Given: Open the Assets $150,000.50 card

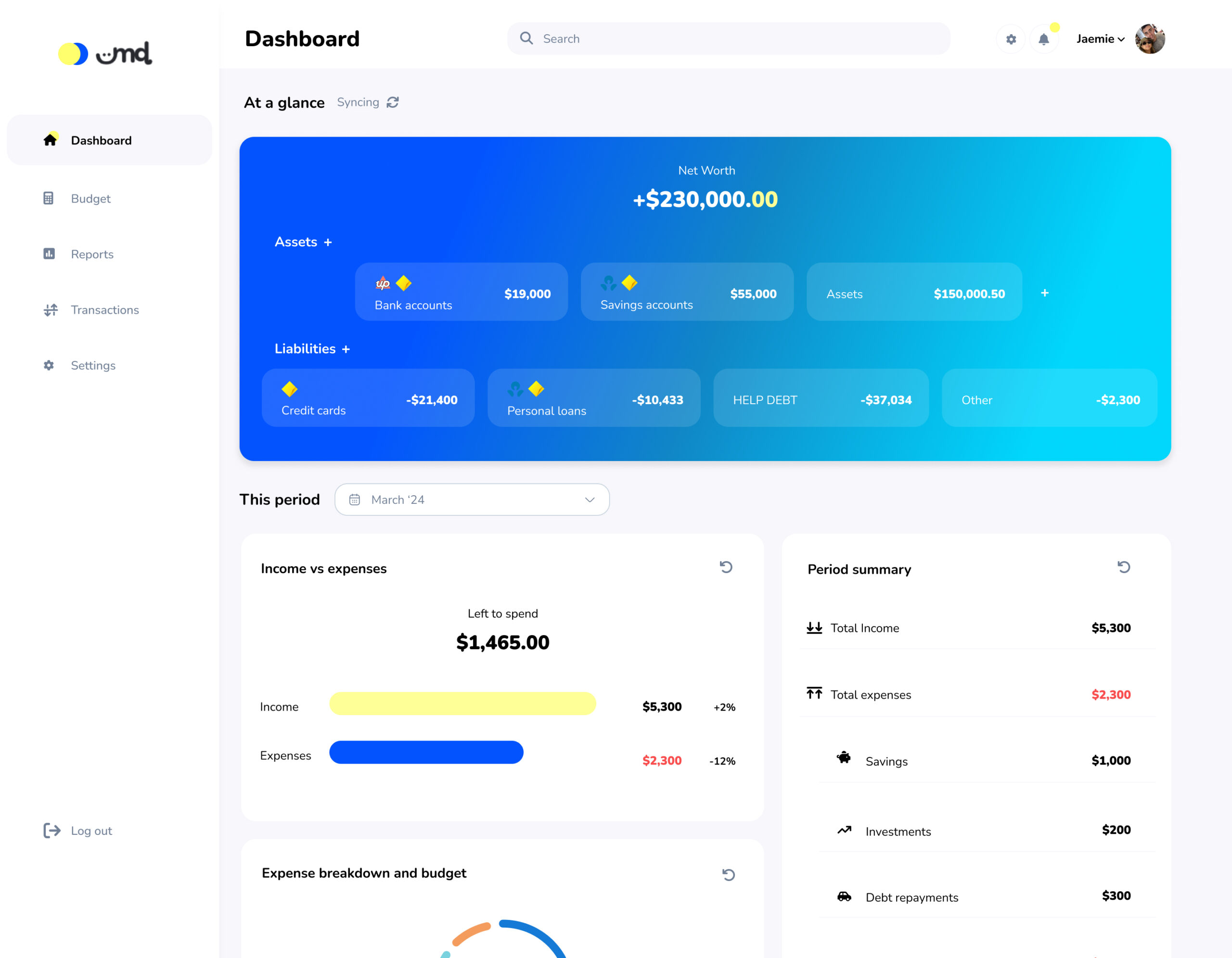Looking at the screenshot, I should (914, 292).
